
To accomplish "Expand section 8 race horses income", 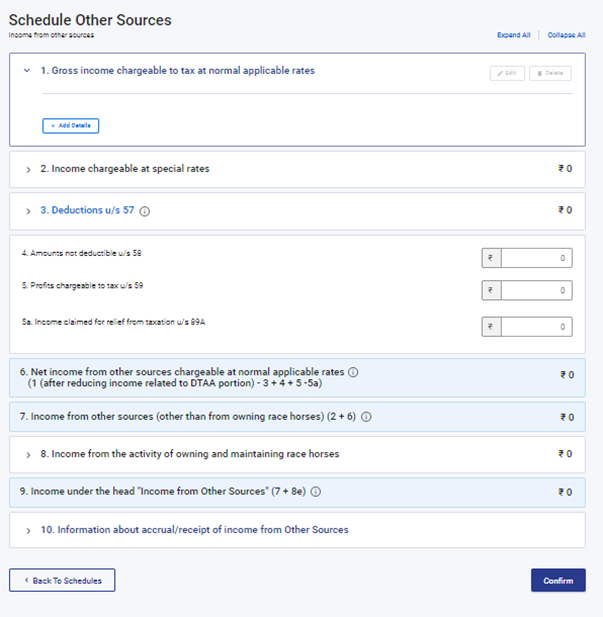I will pyautogui.click(x=28, y=454).
